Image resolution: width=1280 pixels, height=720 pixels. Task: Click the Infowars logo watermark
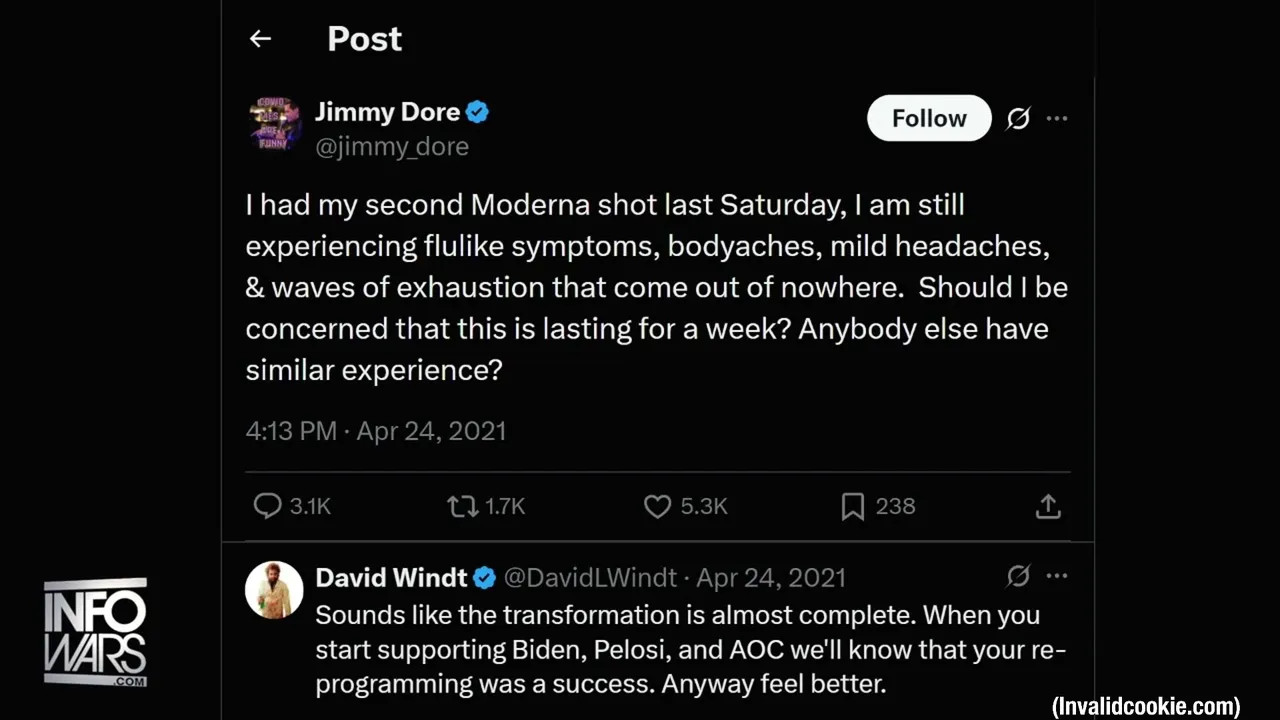click(x=96, y=632)
